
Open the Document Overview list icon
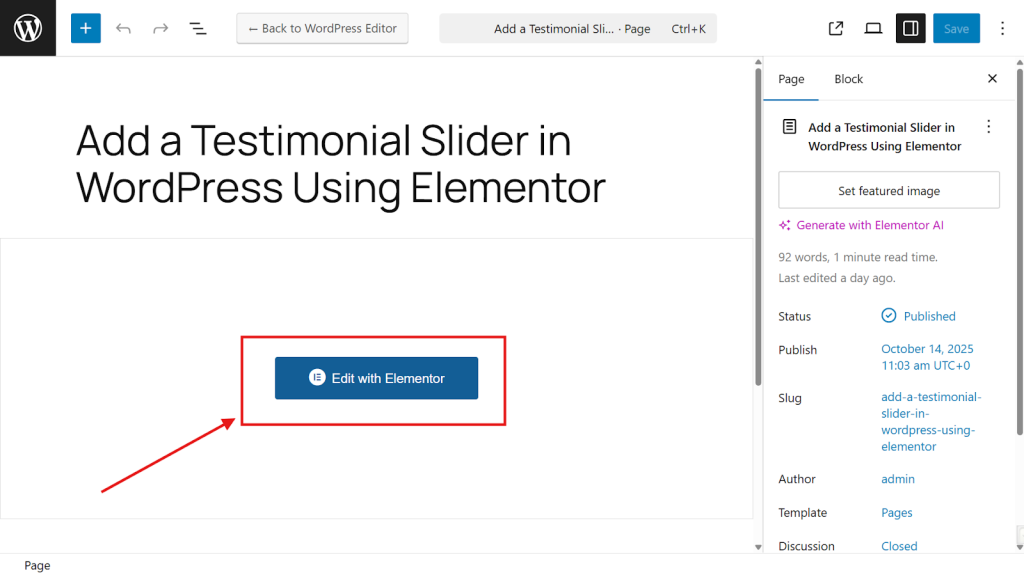tap(198, 28)
